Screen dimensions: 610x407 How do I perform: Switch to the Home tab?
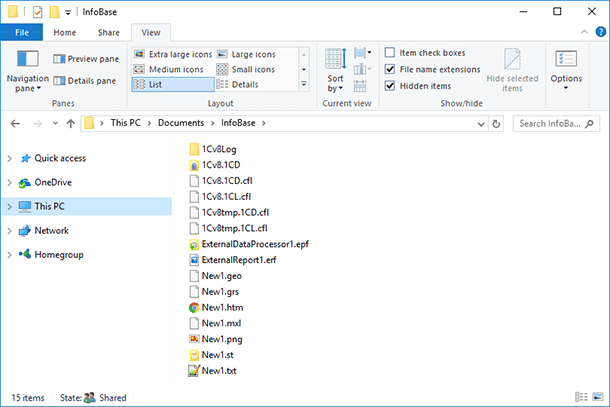65,32
